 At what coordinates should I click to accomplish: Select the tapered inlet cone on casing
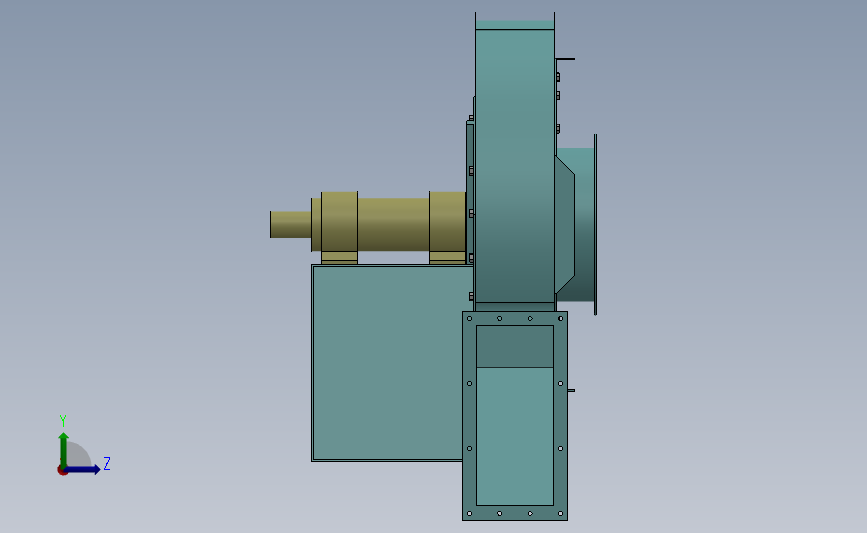point(565,224)
